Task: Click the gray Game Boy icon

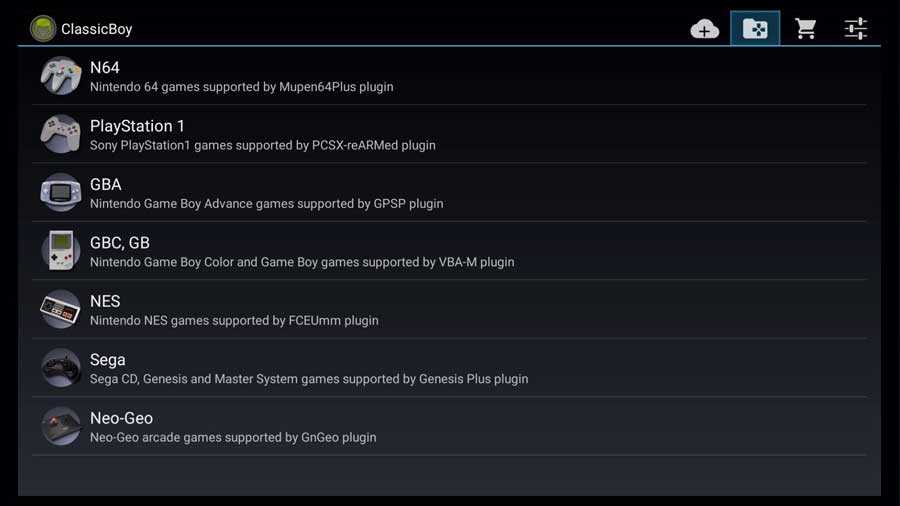Action: click(60, 251)
